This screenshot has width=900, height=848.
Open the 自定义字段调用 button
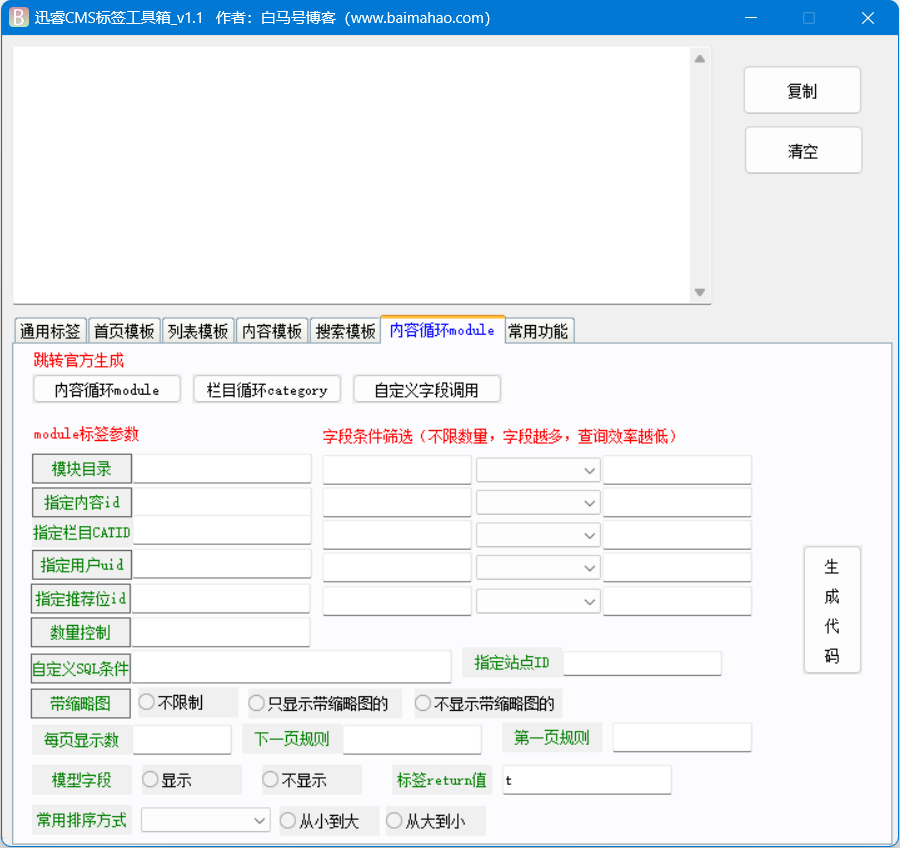[426, 390]
